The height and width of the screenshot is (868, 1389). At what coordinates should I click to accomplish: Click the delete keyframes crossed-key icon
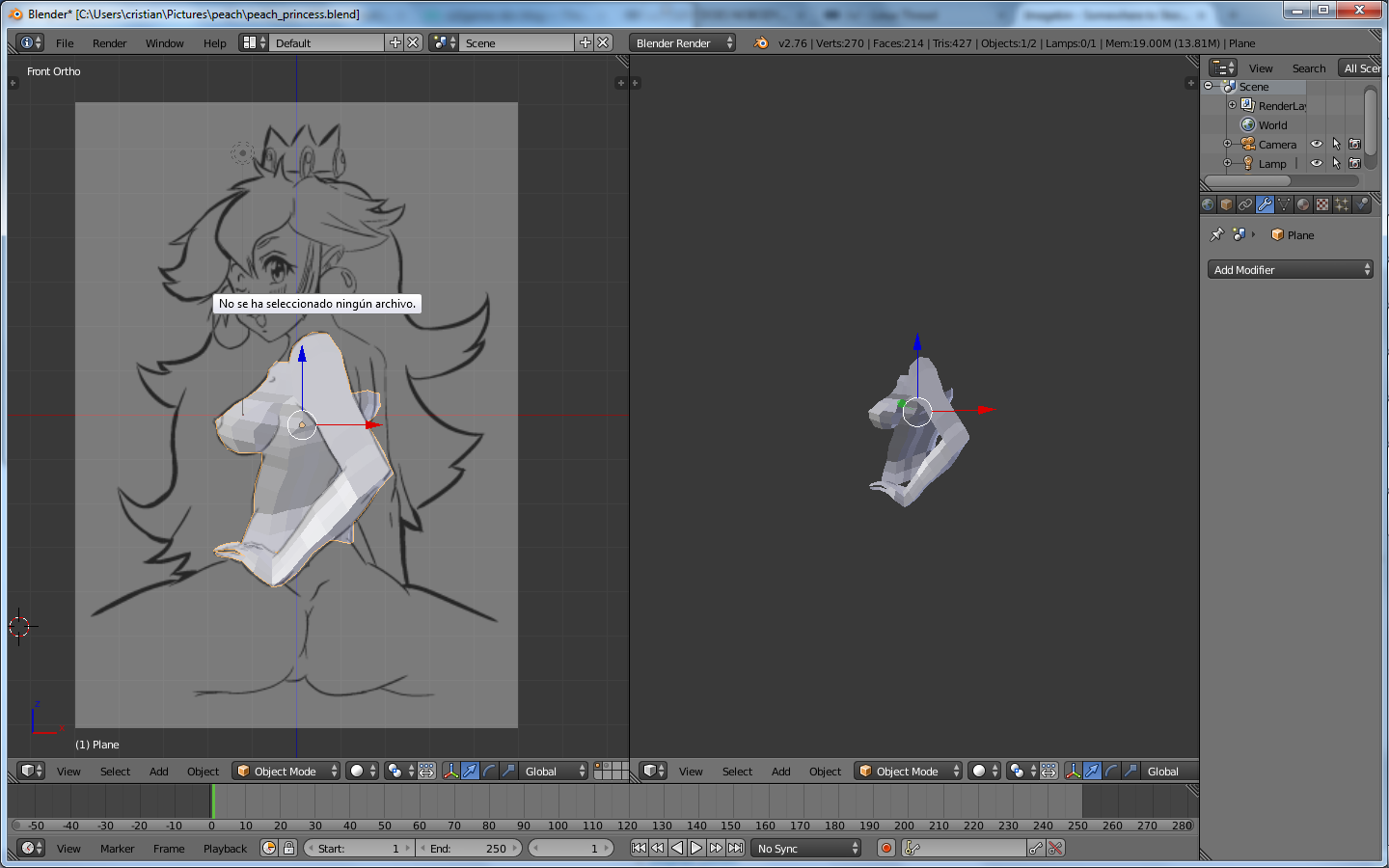(x=1055, y=848)
